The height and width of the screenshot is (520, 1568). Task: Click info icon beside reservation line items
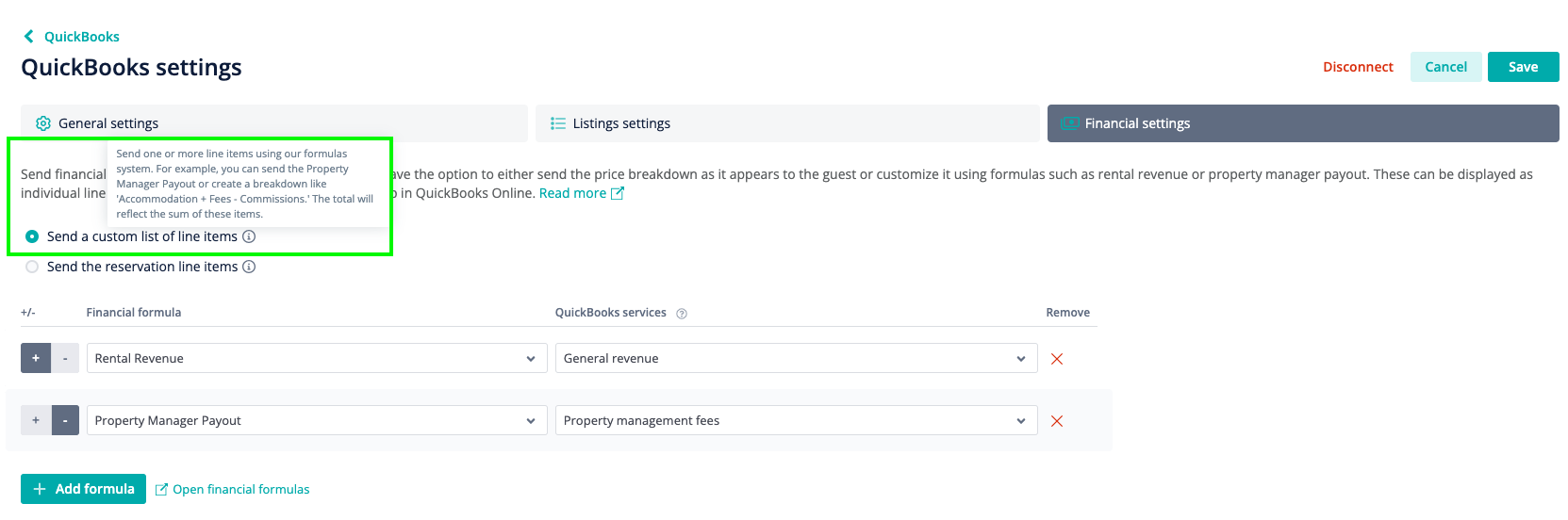pos(249,267)
